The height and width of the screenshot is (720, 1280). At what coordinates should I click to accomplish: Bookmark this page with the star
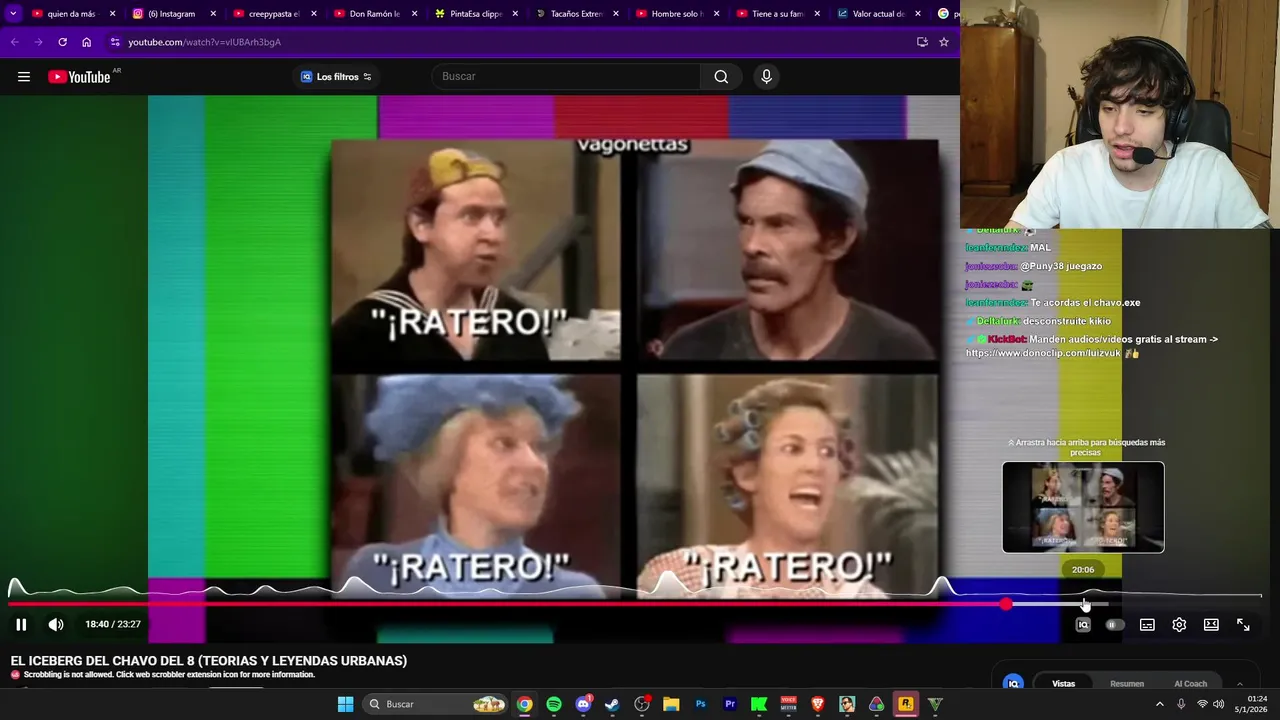pyautogui.click(x=943, y=42)
